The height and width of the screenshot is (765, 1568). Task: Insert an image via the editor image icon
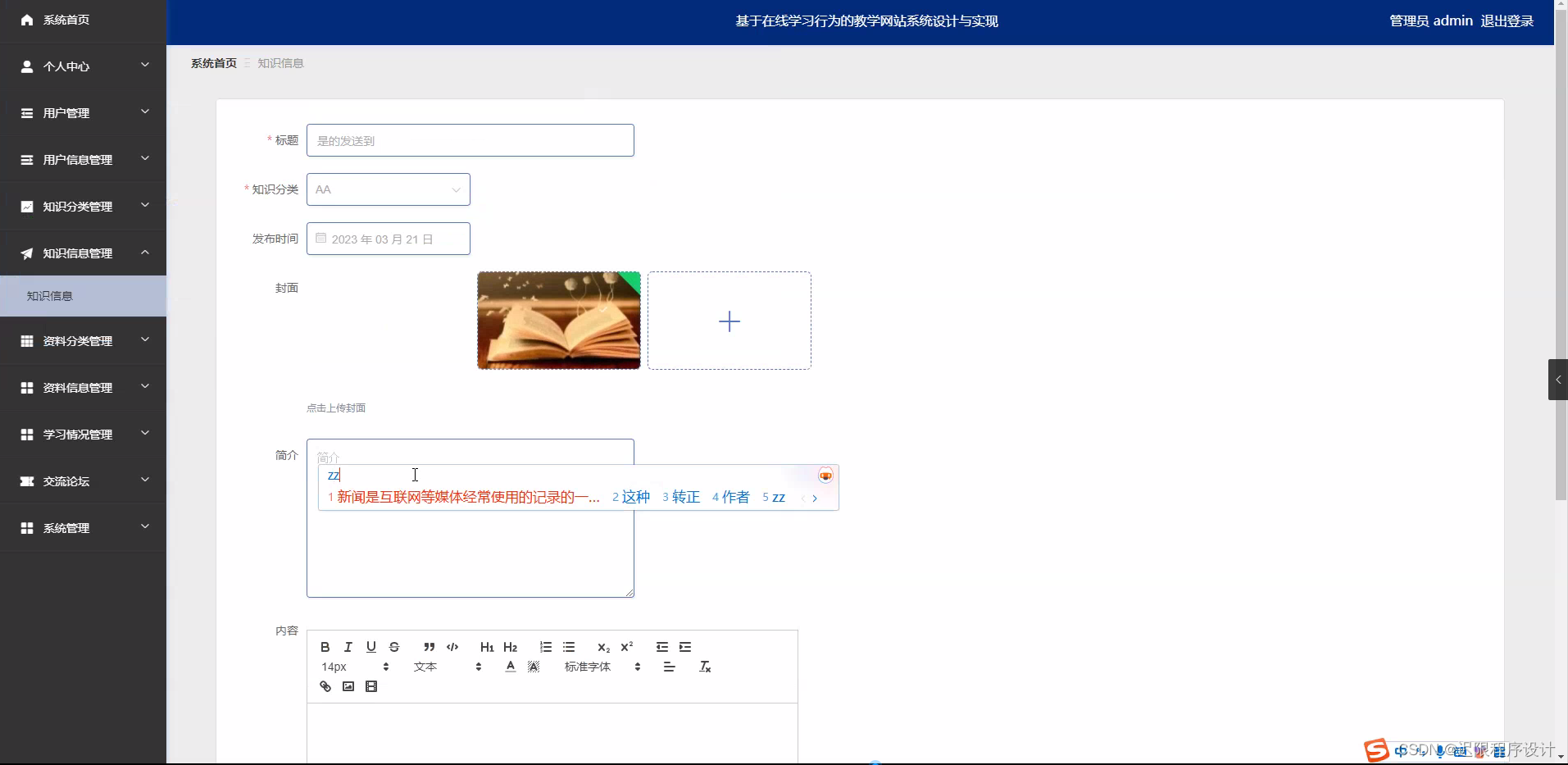coord(348,686)
